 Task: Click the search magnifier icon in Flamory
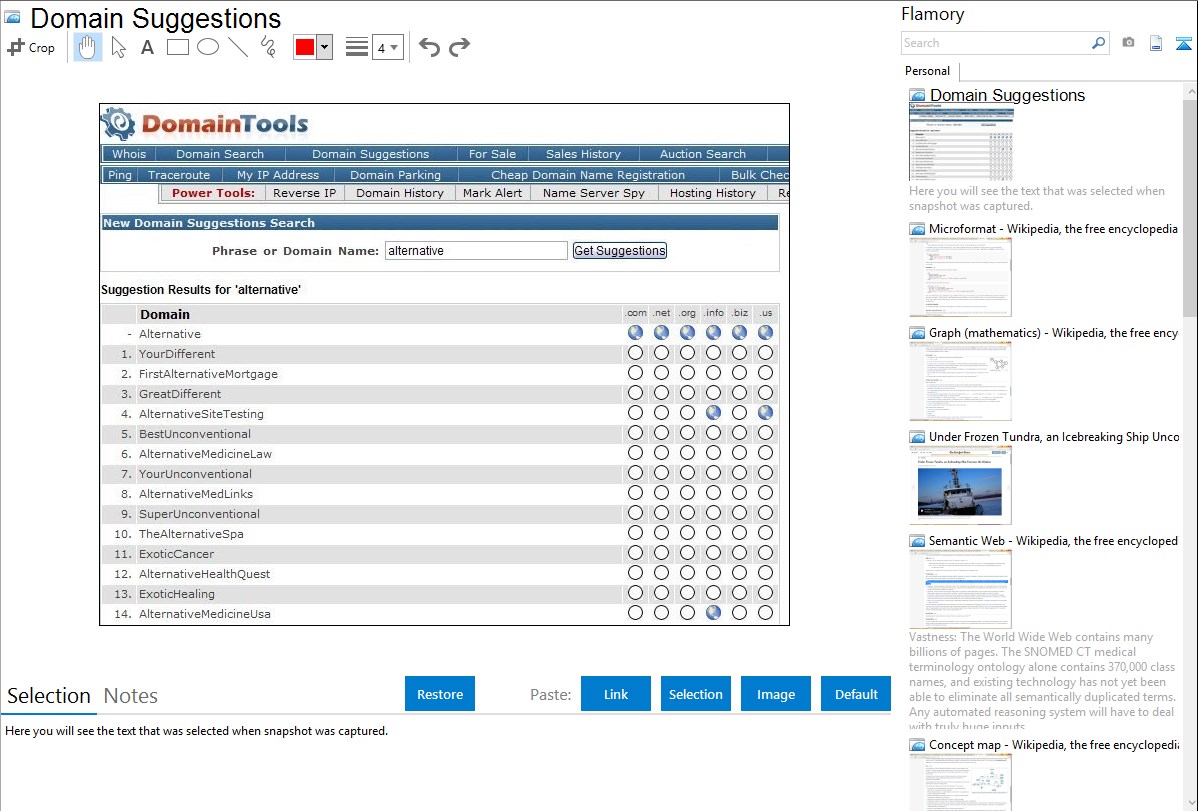click(x=1098, y=43)
